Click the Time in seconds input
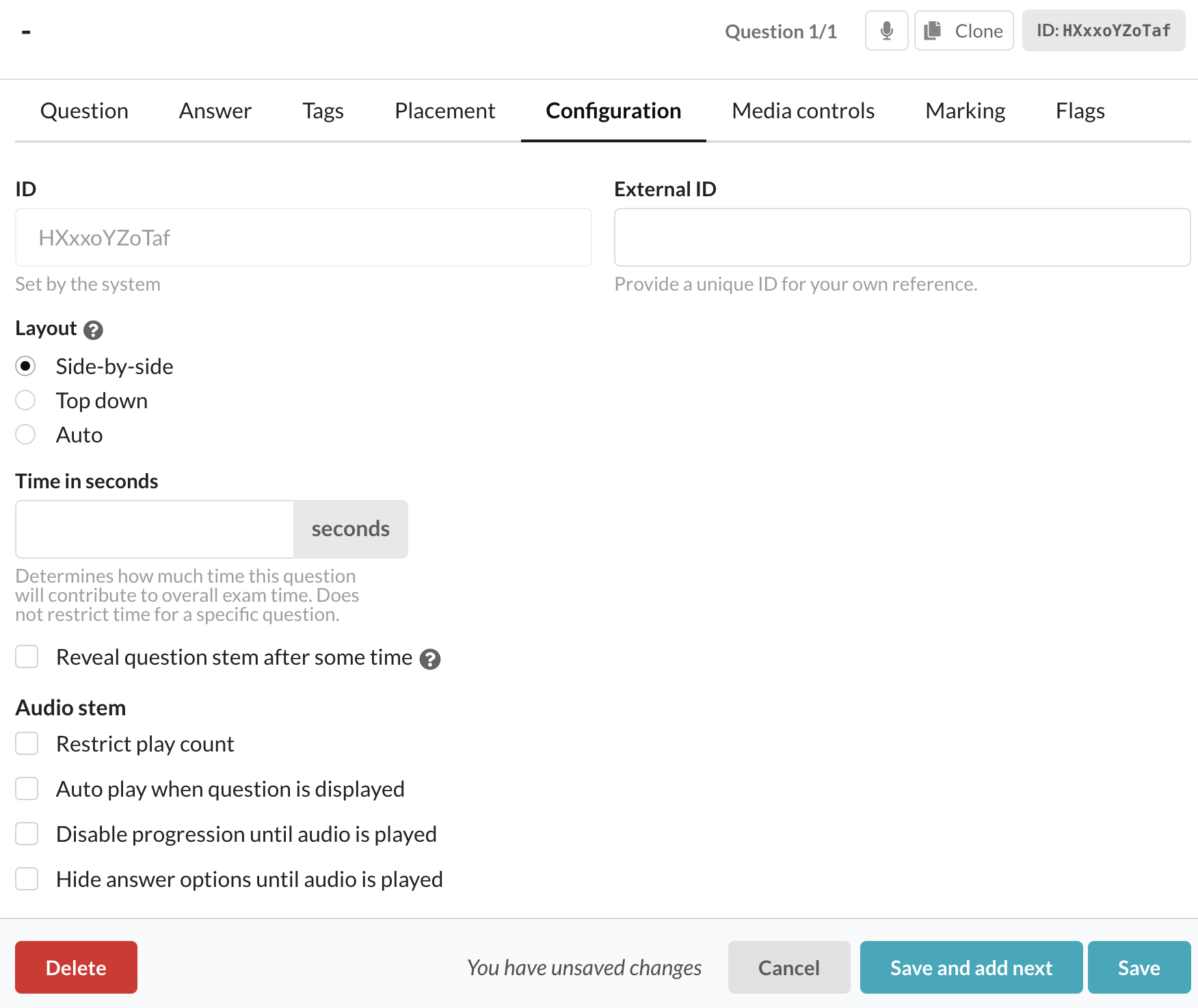The width and height of the screenshot is (1198, 1008). click(x=155, y=529)
